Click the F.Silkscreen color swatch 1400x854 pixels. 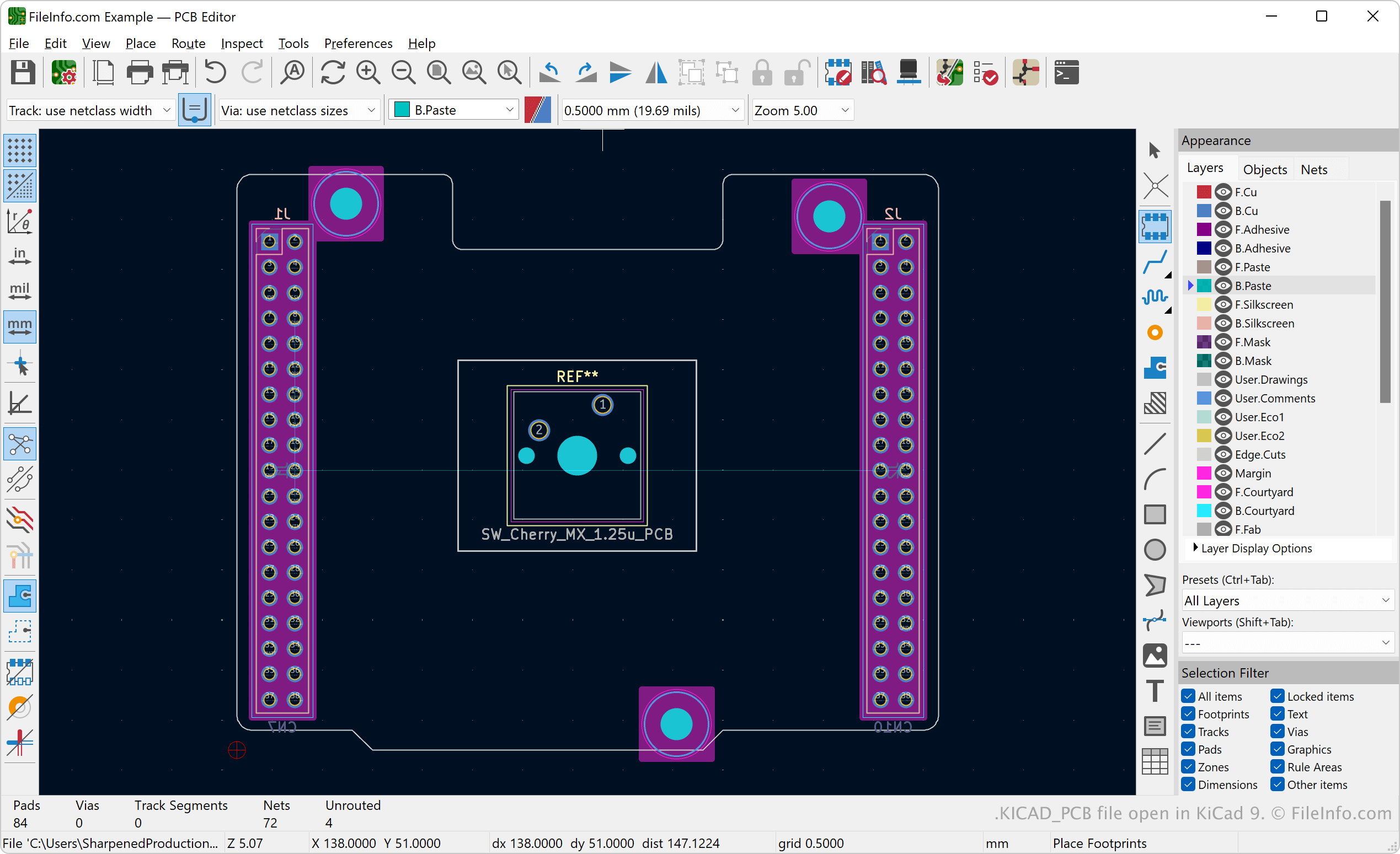pyautogui.click(x=1204, y=304)
